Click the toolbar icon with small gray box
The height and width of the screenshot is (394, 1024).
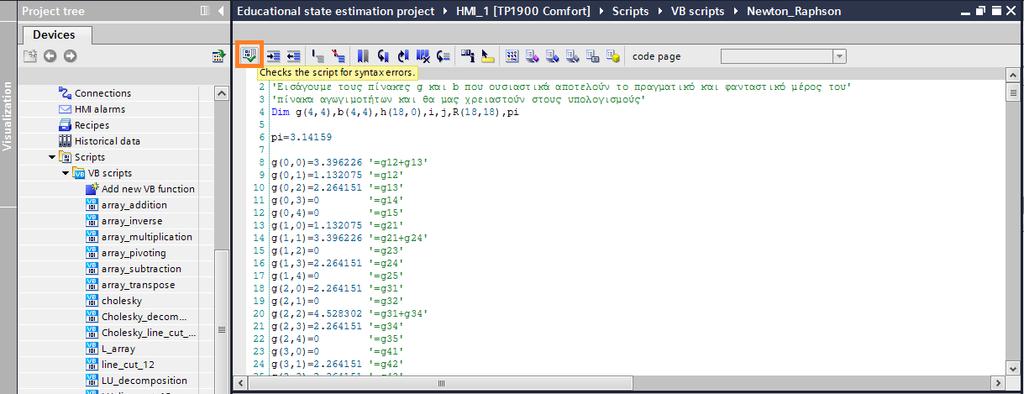pos(592,57)
